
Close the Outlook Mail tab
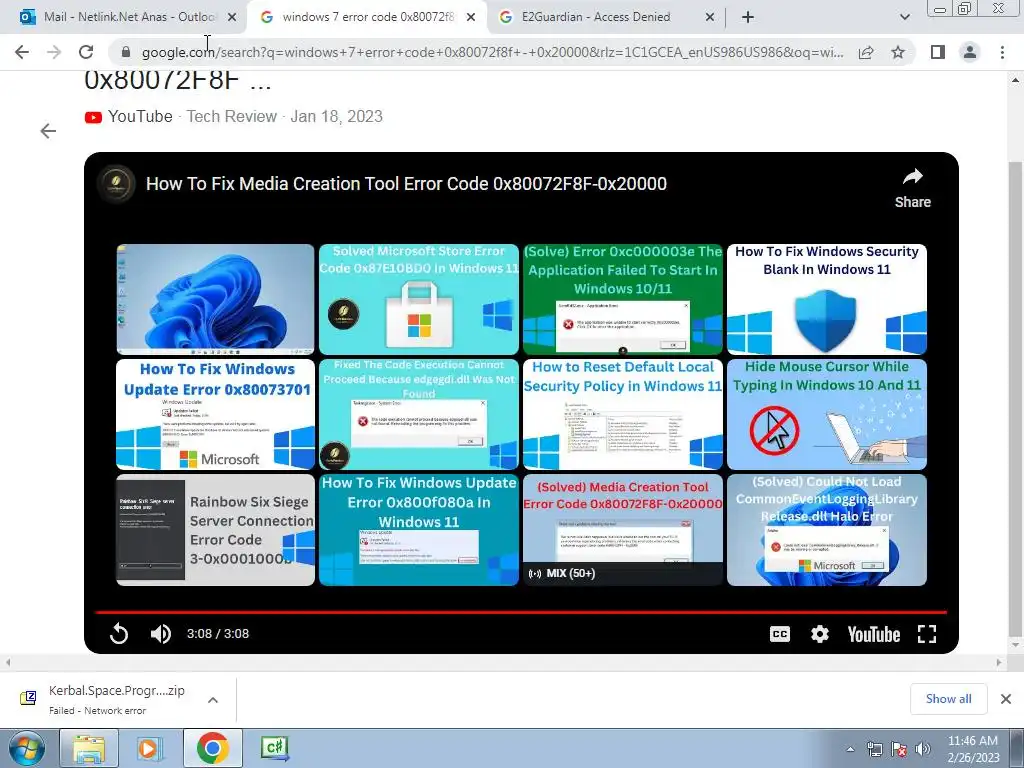pos(232,18)
